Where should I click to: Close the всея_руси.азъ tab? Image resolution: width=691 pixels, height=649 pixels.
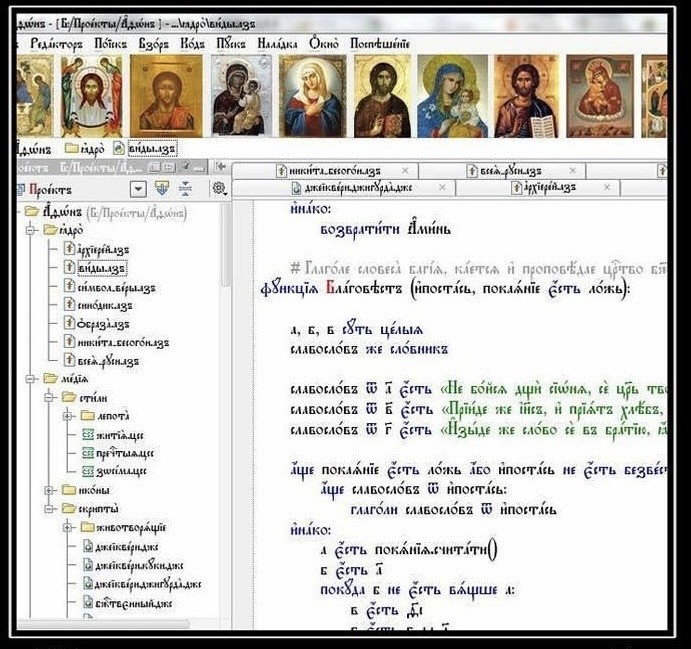572,171
